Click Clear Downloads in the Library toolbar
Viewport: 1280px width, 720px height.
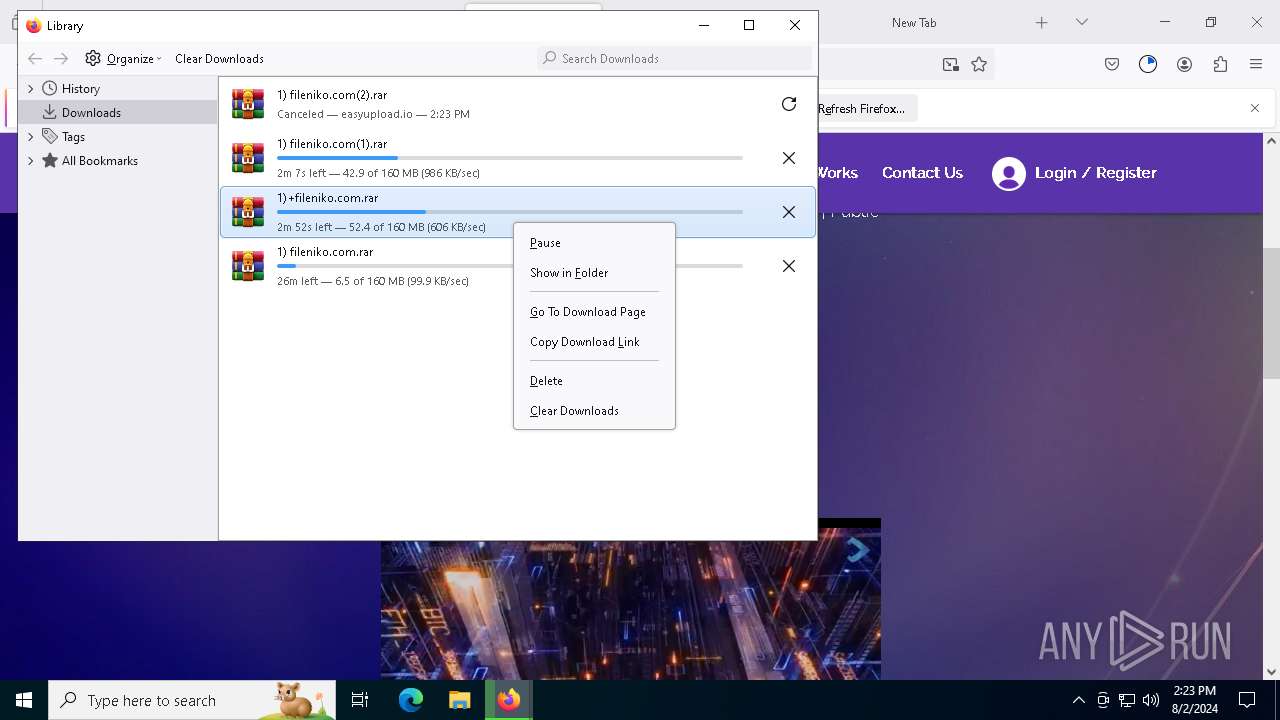pos(219,59)
